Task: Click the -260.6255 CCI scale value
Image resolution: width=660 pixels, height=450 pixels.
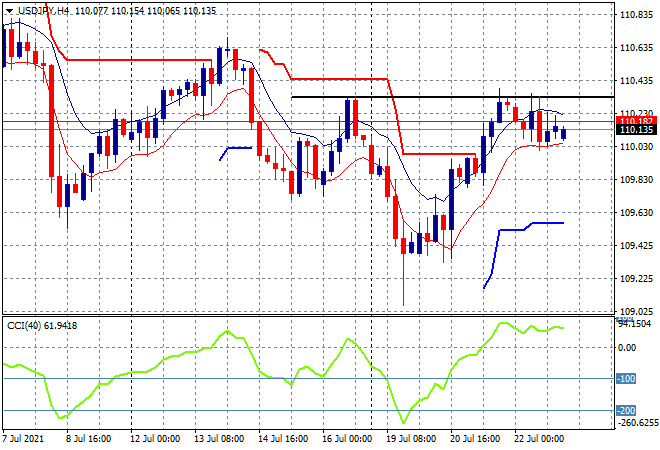Action: pos(637,422)
